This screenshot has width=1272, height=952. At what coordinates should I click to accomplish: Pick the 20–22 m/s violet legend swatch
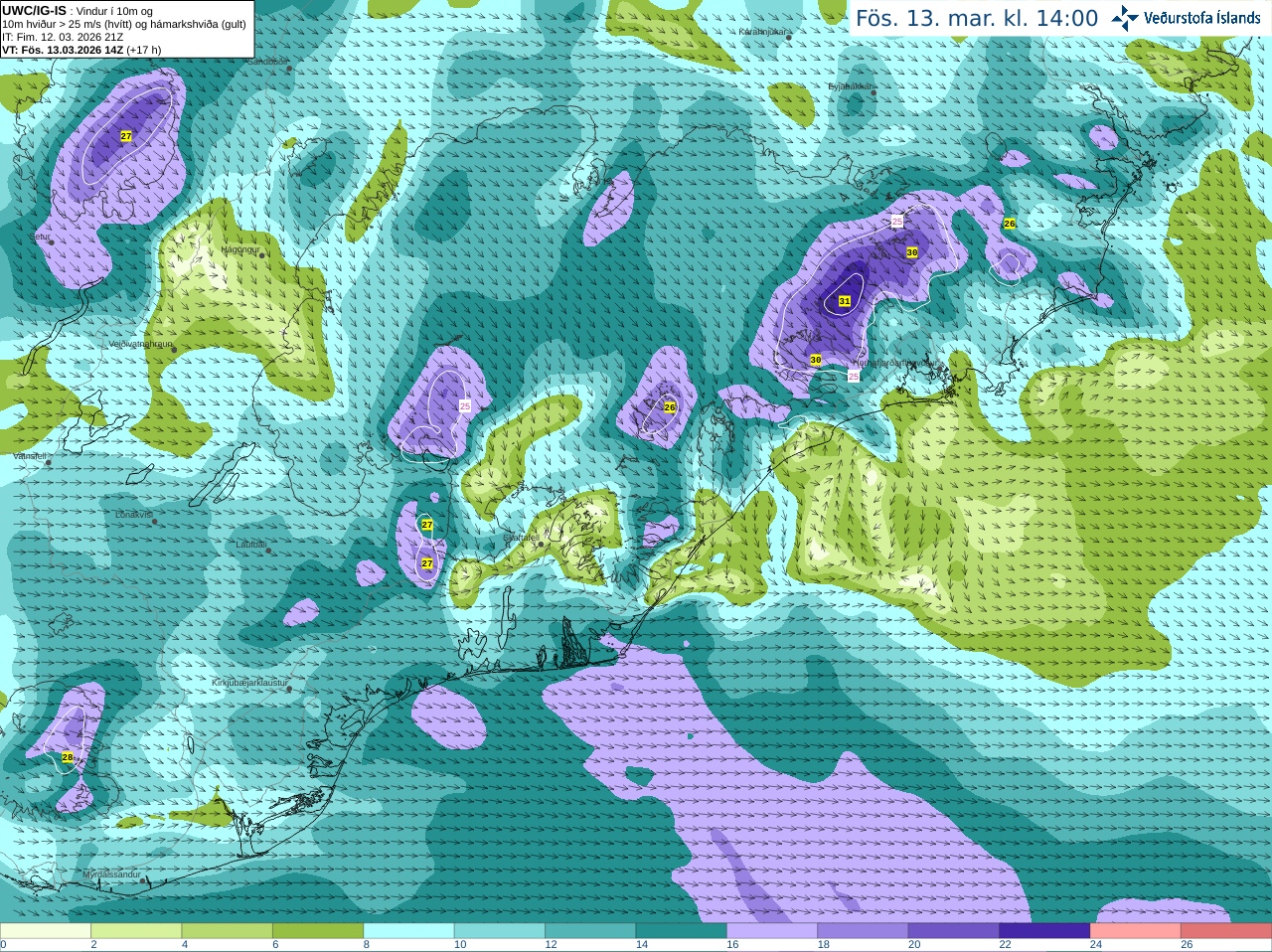[x=954, y=931]
